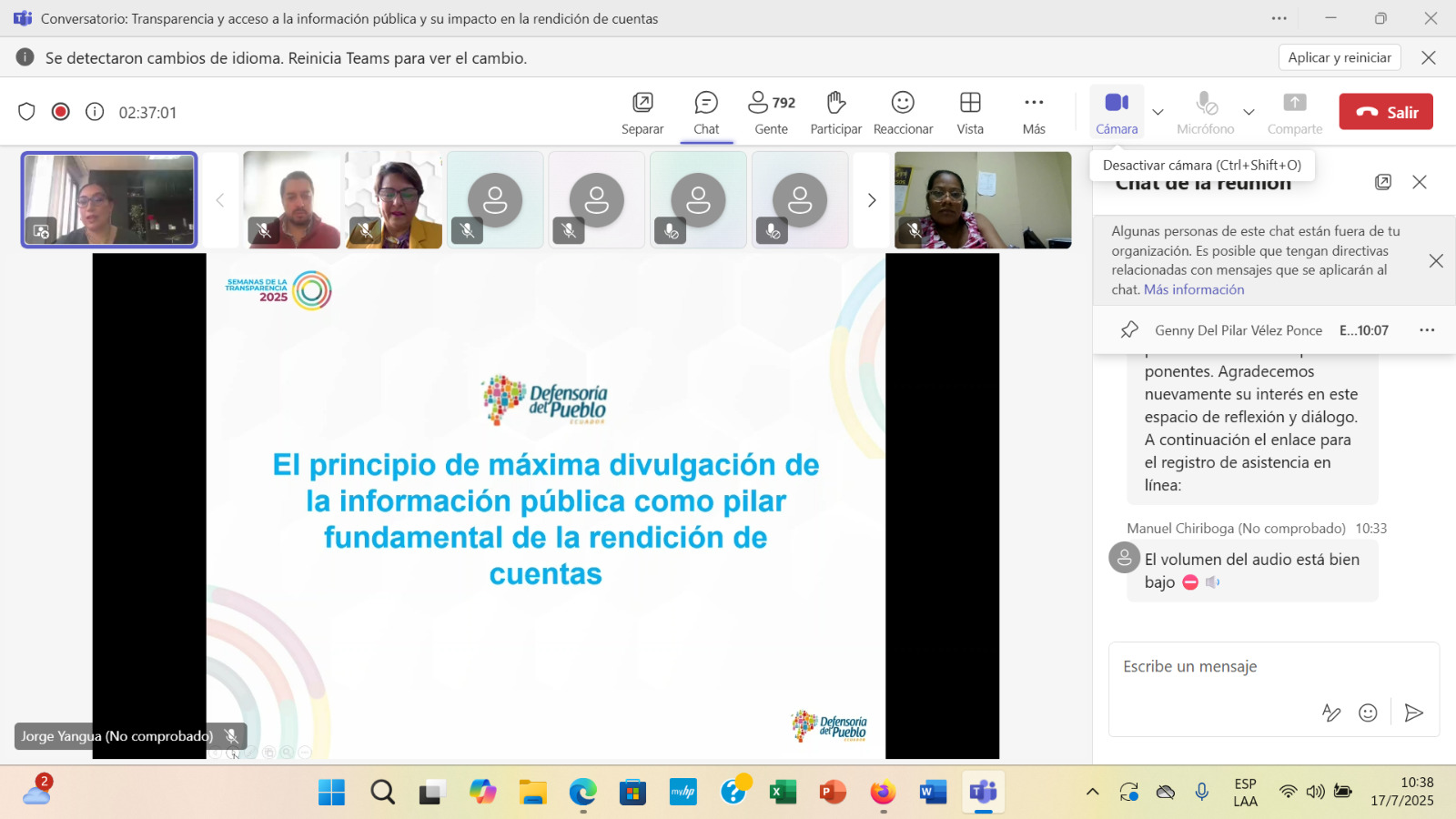Expand camera options dropdown arrow
This screenshot has height=819, width=1456.
(x=1158, y=112)
